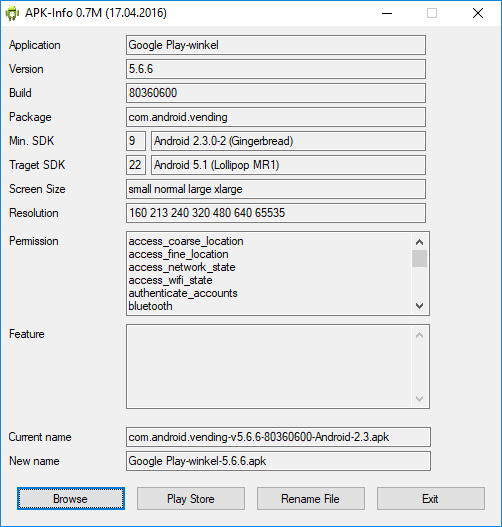Select access_coarse_location in Permission list

pos(186,241)
